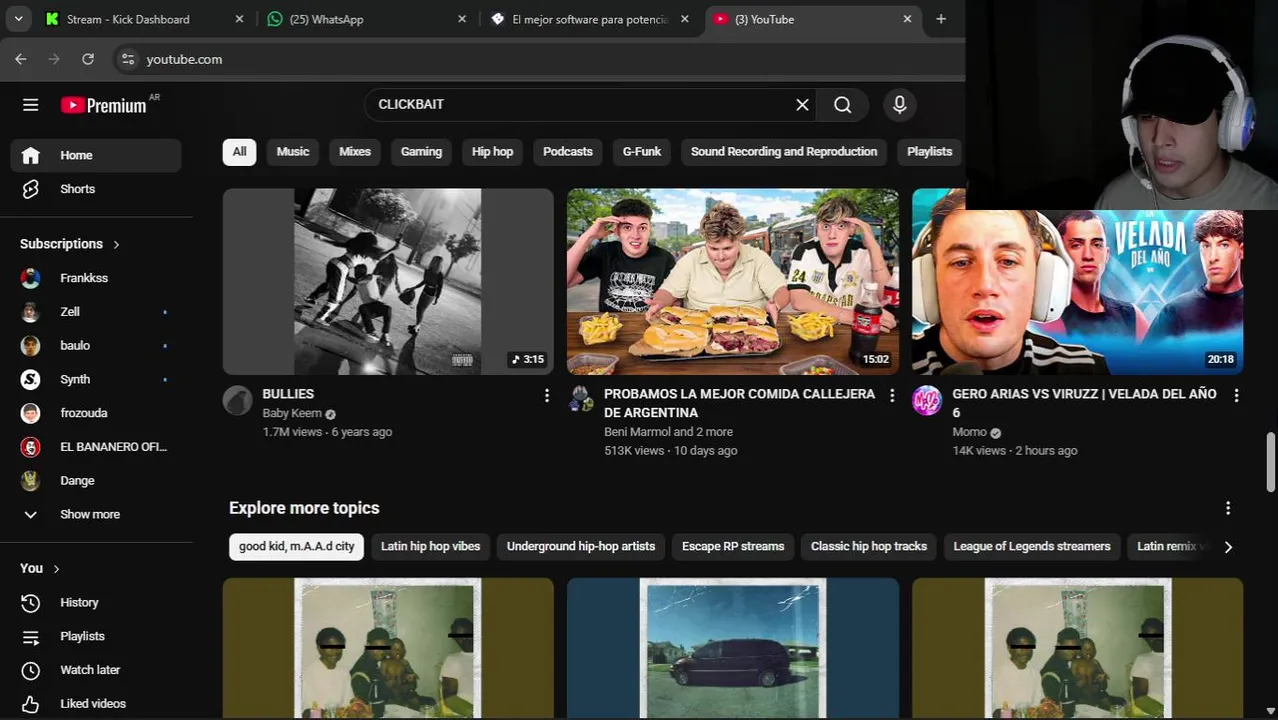This screenshot has height=720, width=1278.
Task: Select the Mixes filter chip
Action: click(355, 152)
